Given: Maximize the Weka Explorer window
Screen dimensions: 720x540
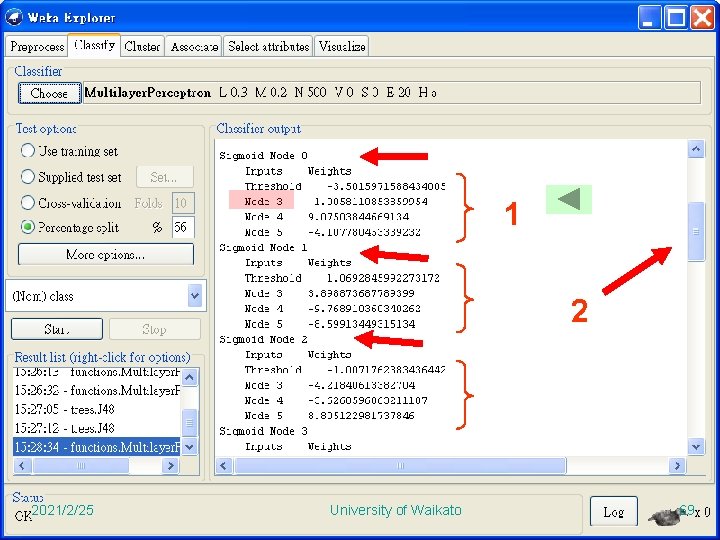Looking at the screenshot, I should pyautogui.click(x=676, y=18).
